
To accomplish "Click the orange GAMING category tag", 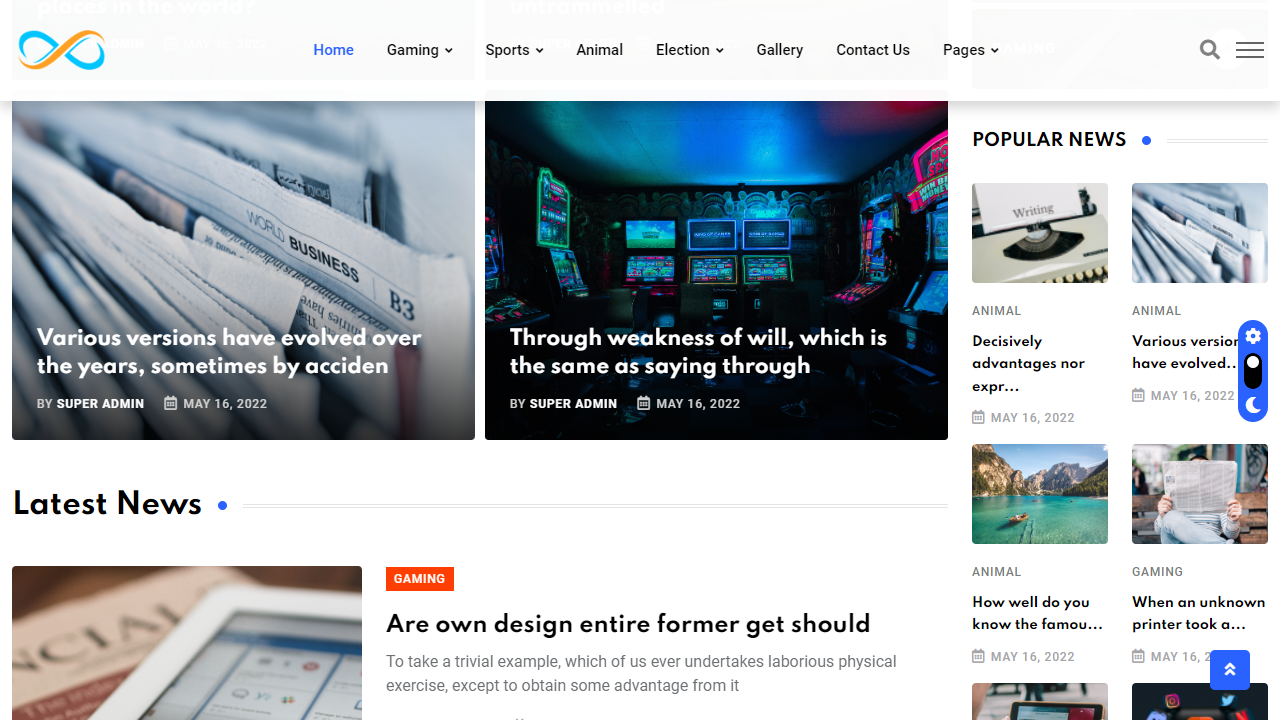I will coord(420,579).
